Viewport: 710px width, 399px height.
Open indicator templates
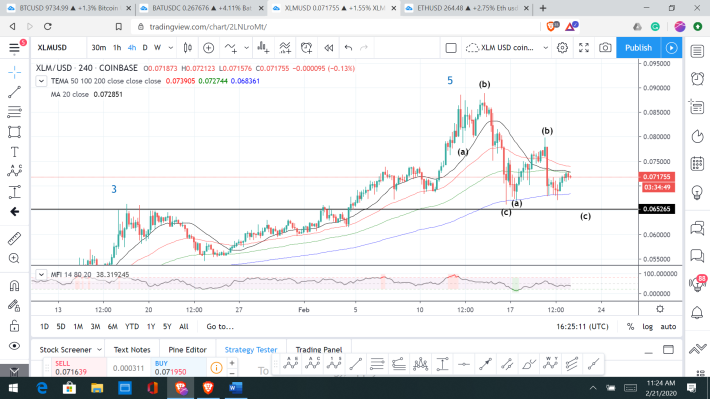[x=285, y=48]
